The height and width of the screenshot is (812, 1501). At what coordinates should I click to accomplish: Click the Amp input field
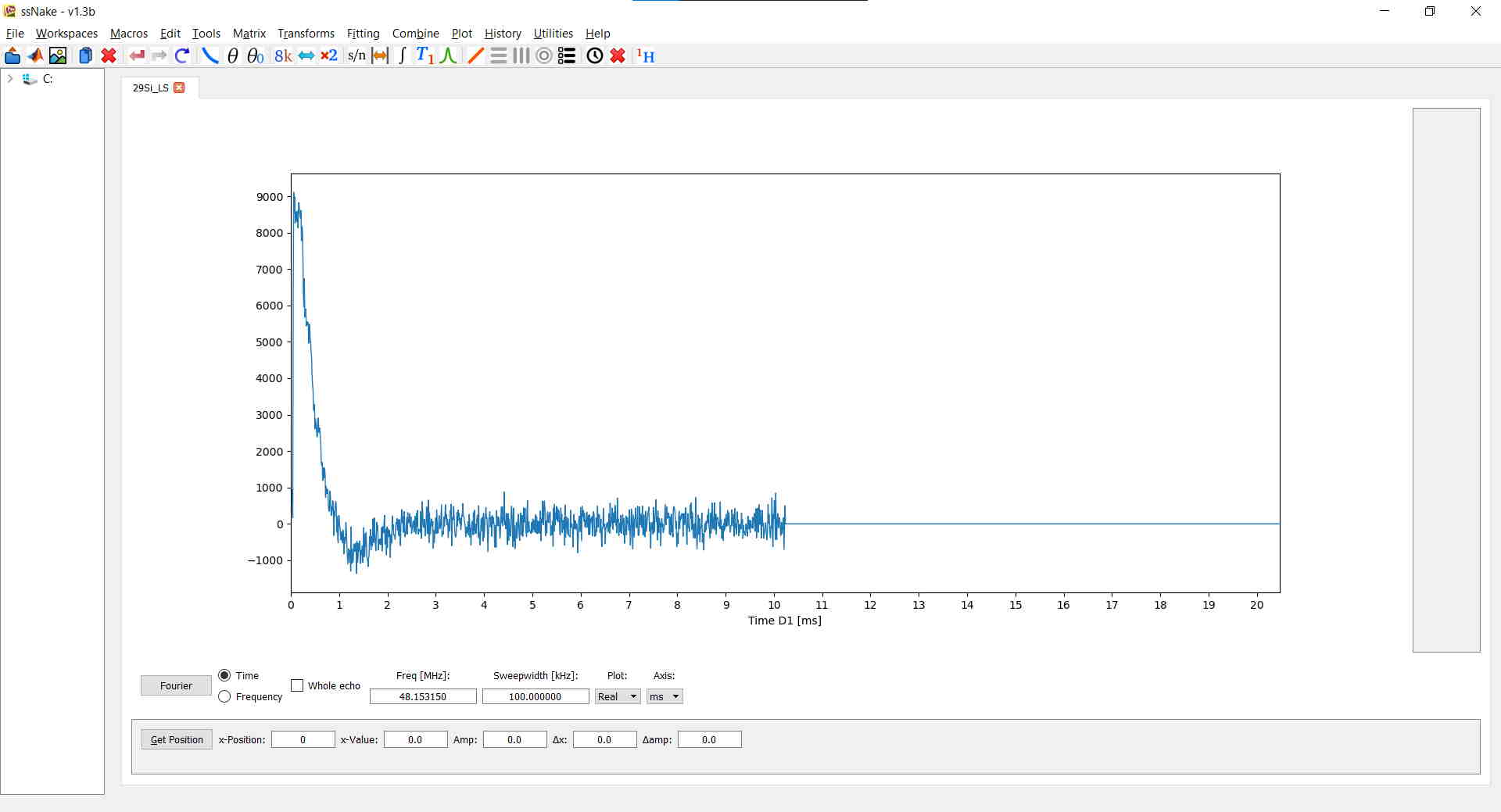(x=514, y=739)
